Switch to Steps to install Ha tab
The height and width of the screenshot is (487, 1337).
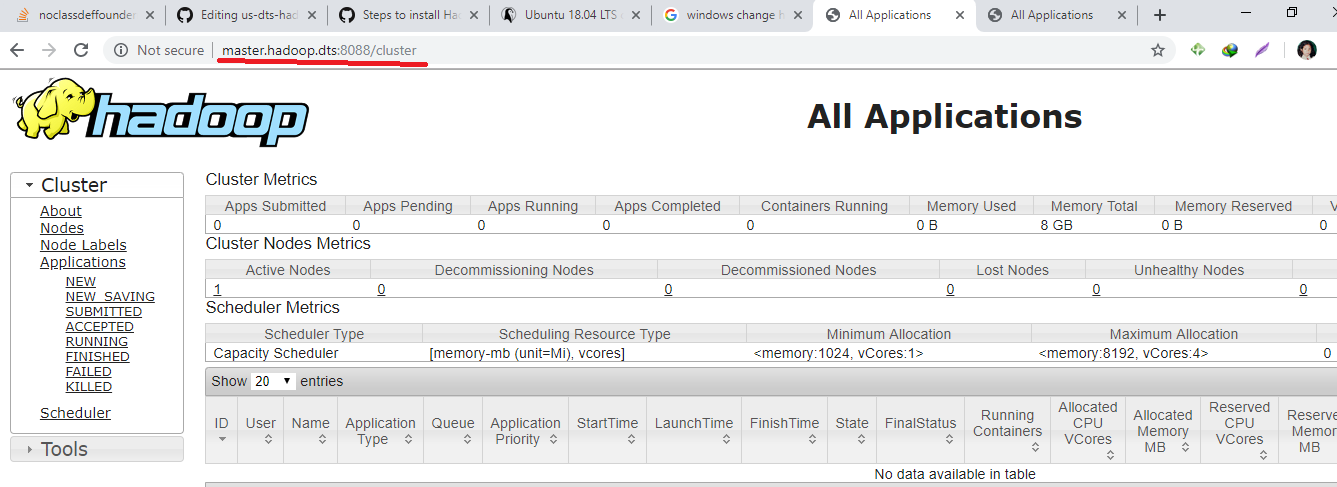(x=410, y=15)
